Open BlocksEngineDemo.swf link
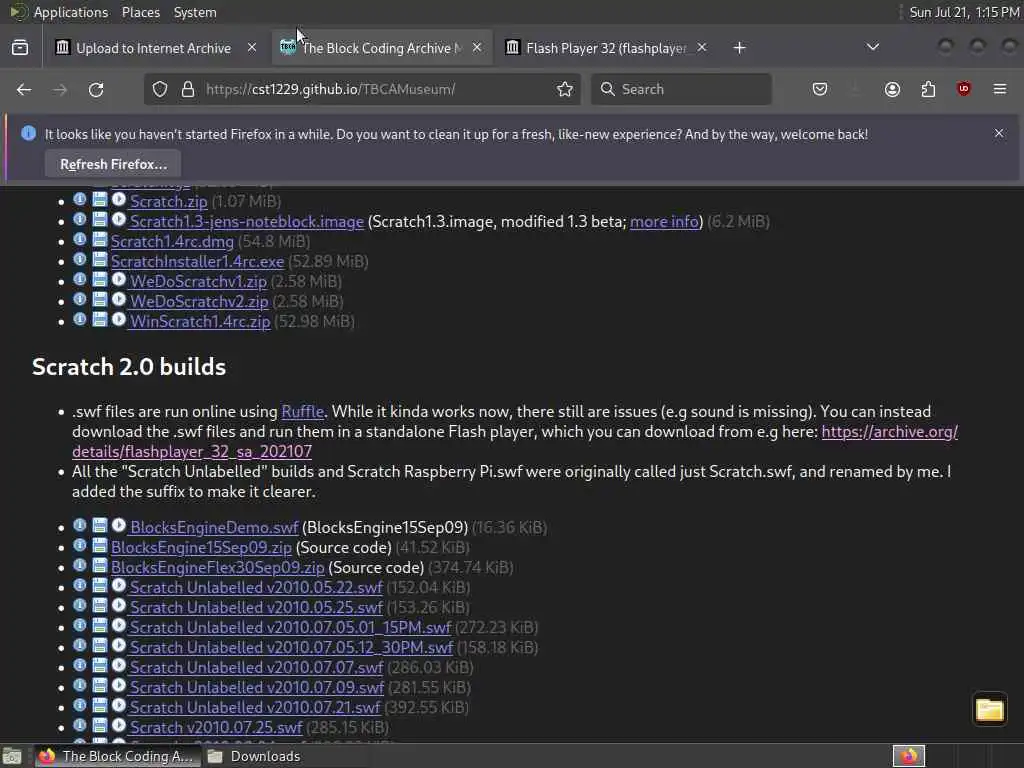1024x768 pixels. 214,527
